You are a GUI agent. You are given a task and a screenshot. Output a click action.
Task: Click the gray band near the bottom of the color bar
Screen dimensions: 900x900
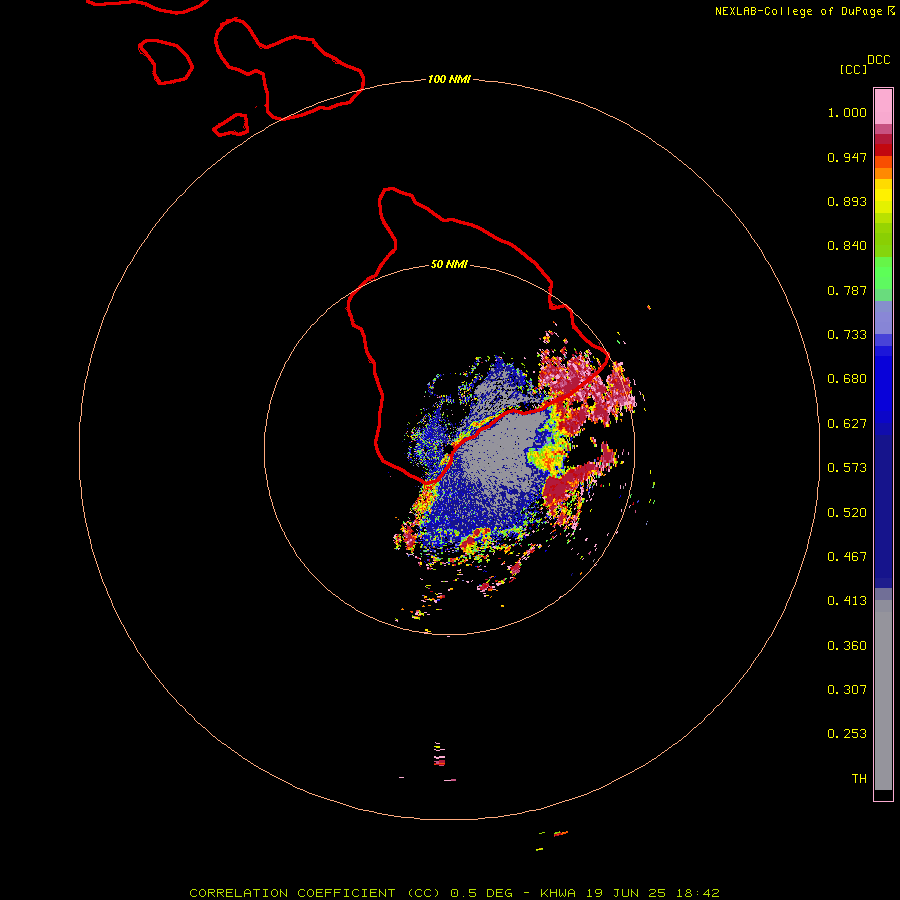point(883,700)
